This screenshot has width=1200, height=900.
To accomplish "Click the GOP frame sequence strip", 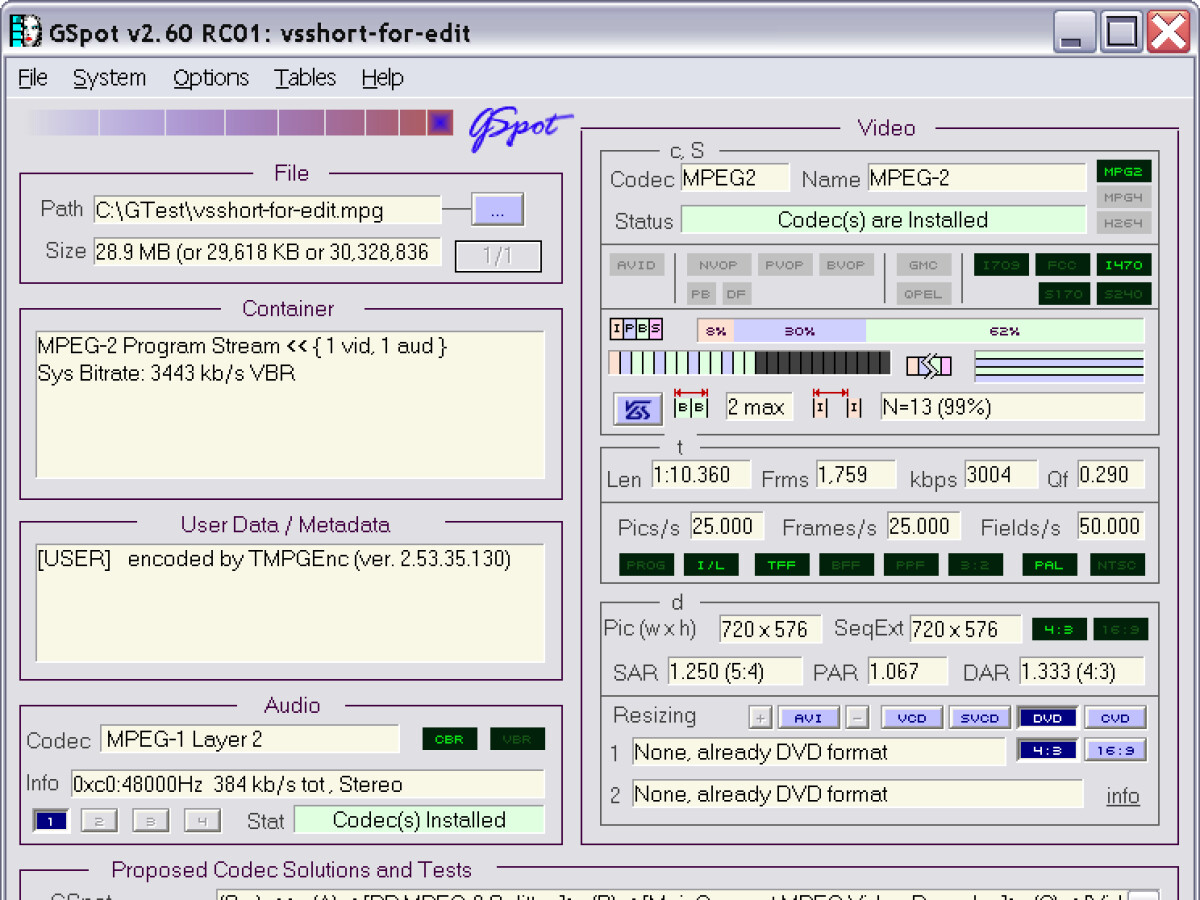I will click(749, 363).
